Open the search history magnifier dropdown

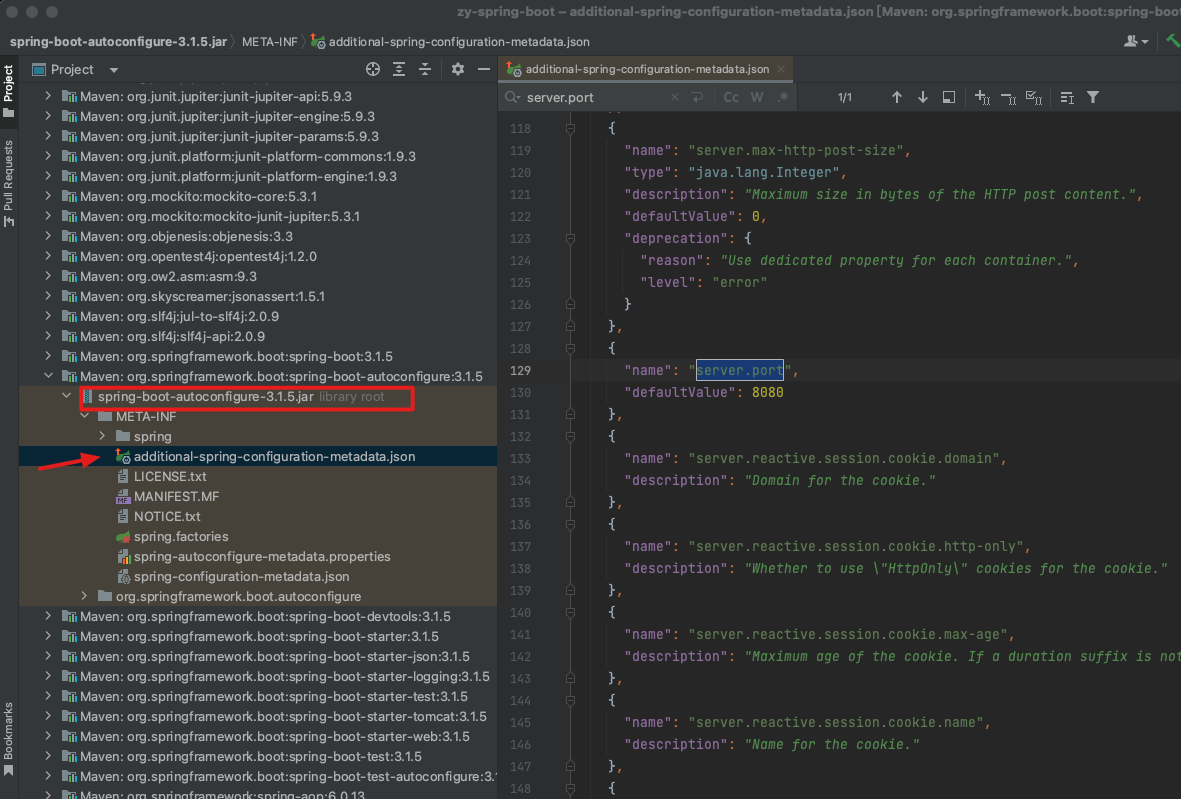tap(513, 97)
